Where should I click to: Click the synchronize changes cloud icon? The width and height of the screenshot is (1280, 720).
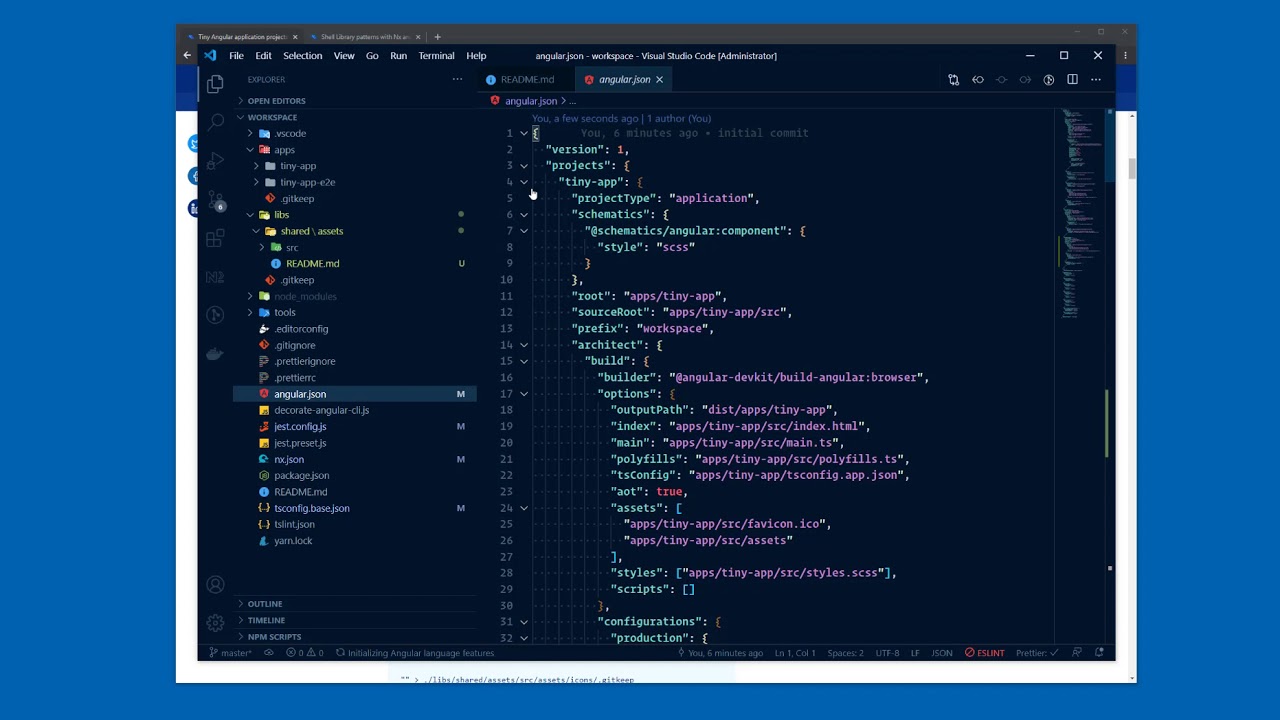tap(268, 653)
